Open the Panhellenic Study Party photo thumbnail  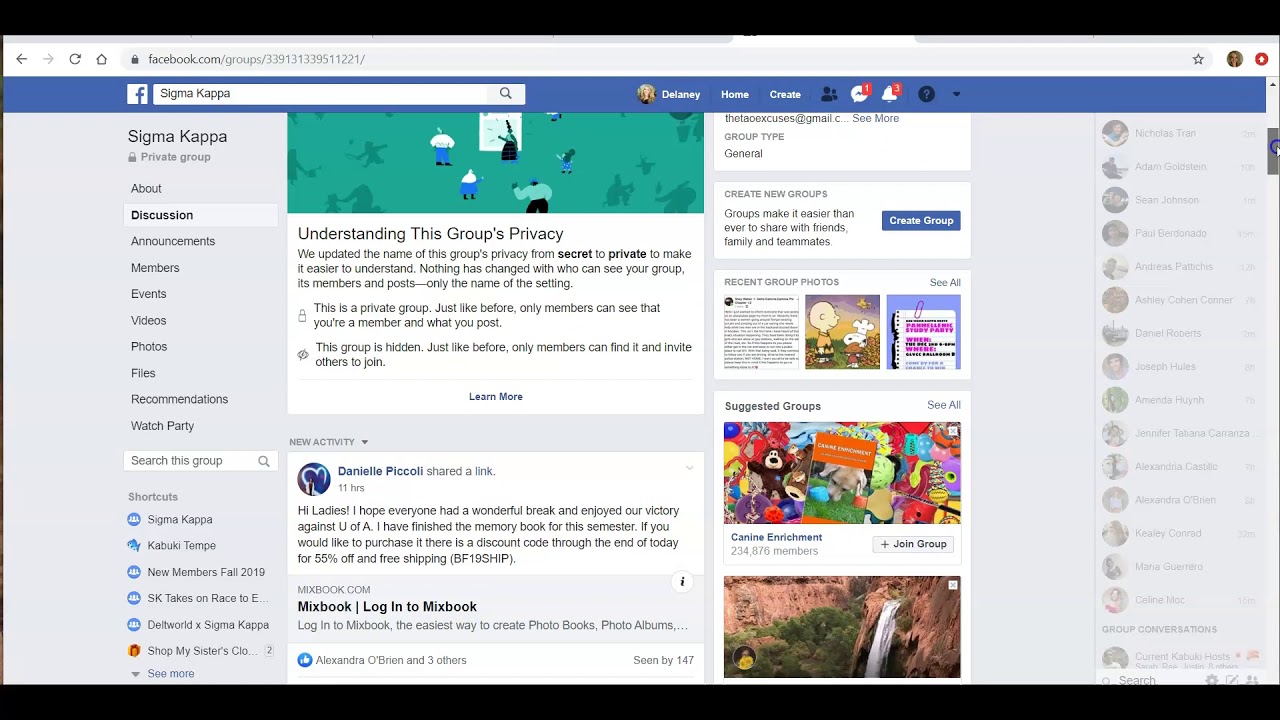click(923, 332)
